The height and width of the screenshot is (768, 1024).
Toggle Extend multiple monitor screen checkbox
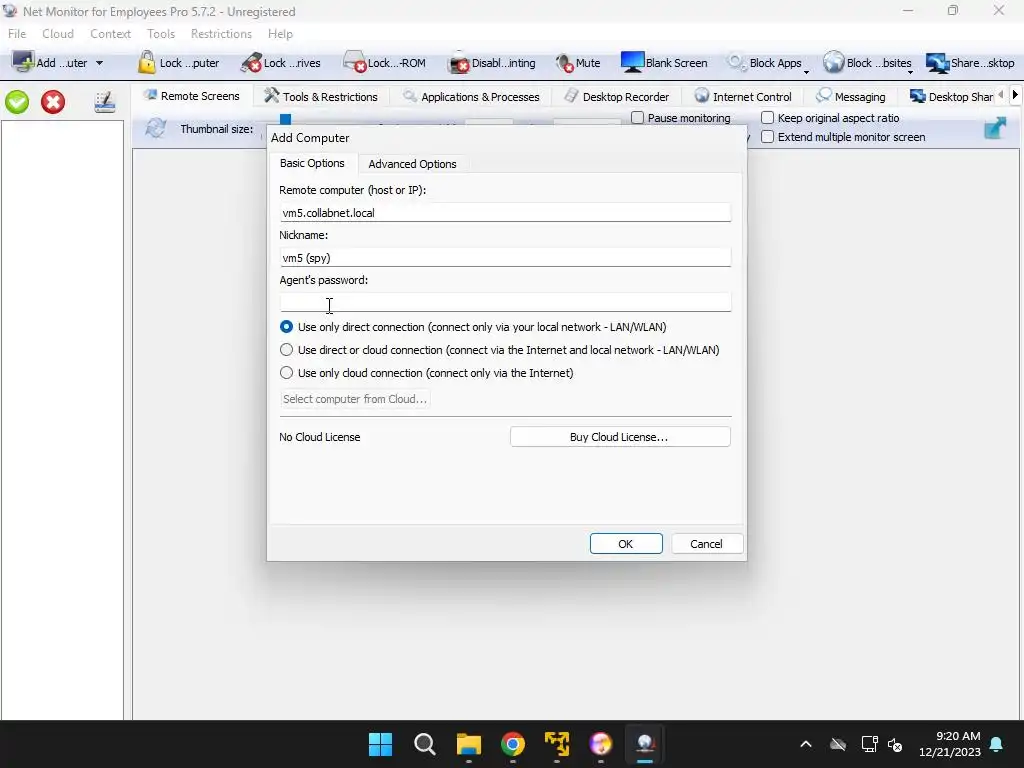click(x=767, y=136)
